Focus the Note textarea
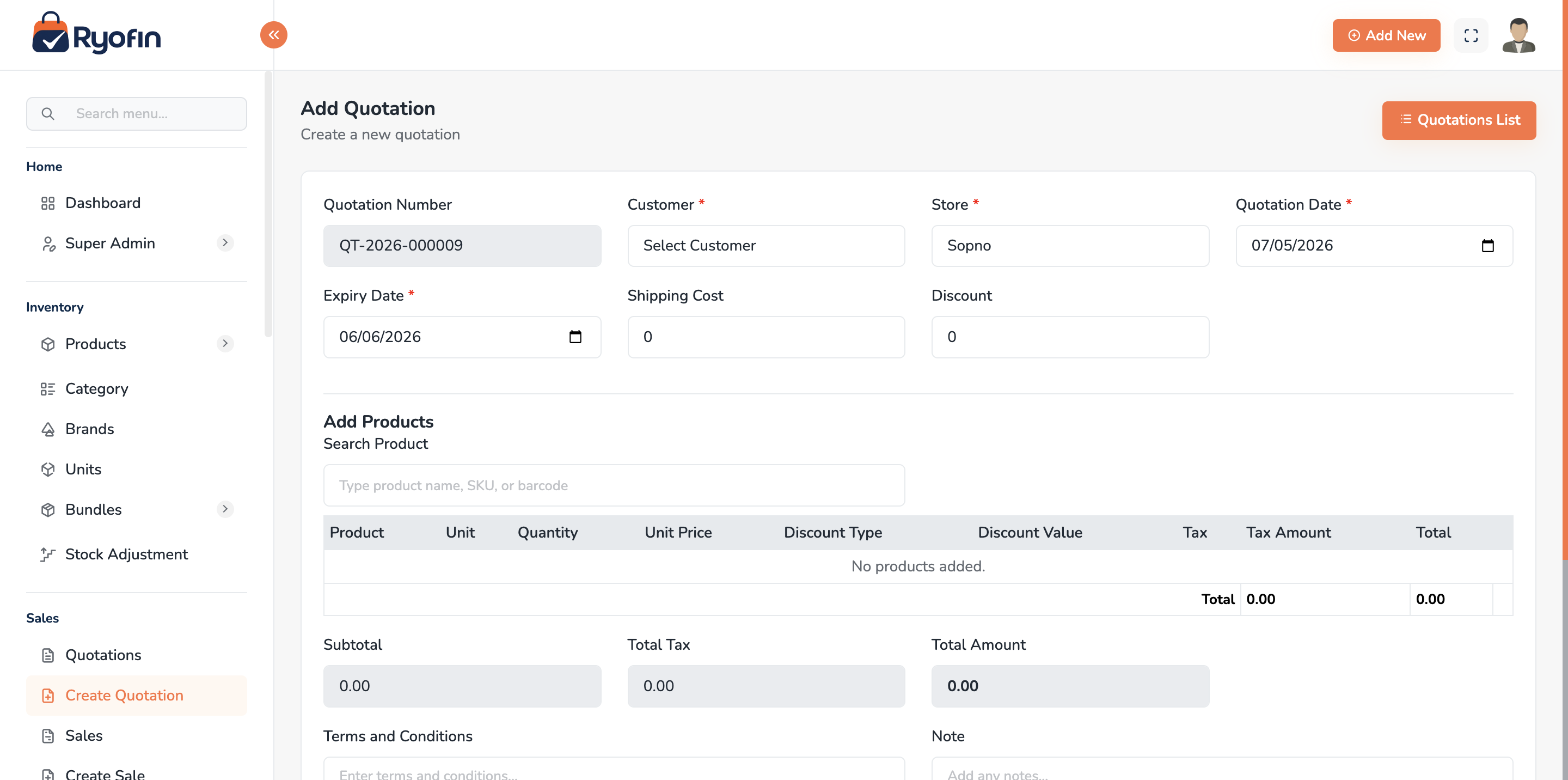1568x780 pixels. tap(1222, 769)
